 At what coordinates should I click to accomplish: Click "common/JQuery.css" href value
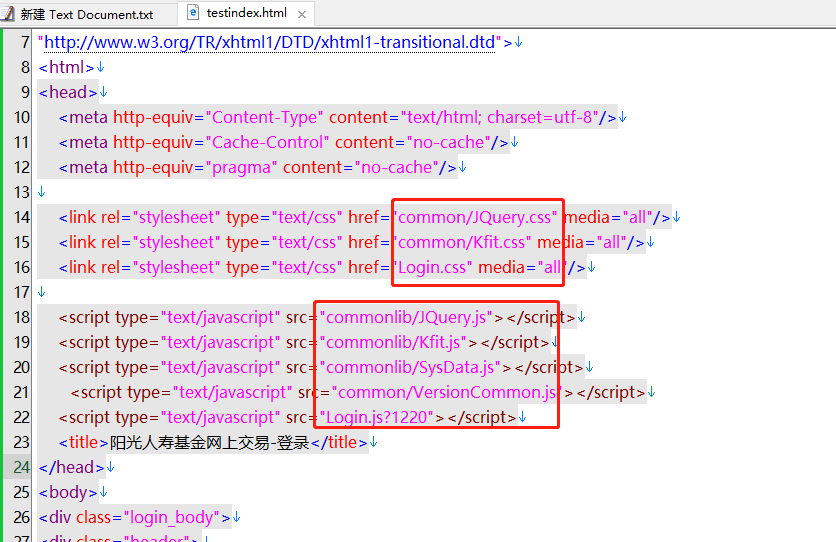click(475, 217)
